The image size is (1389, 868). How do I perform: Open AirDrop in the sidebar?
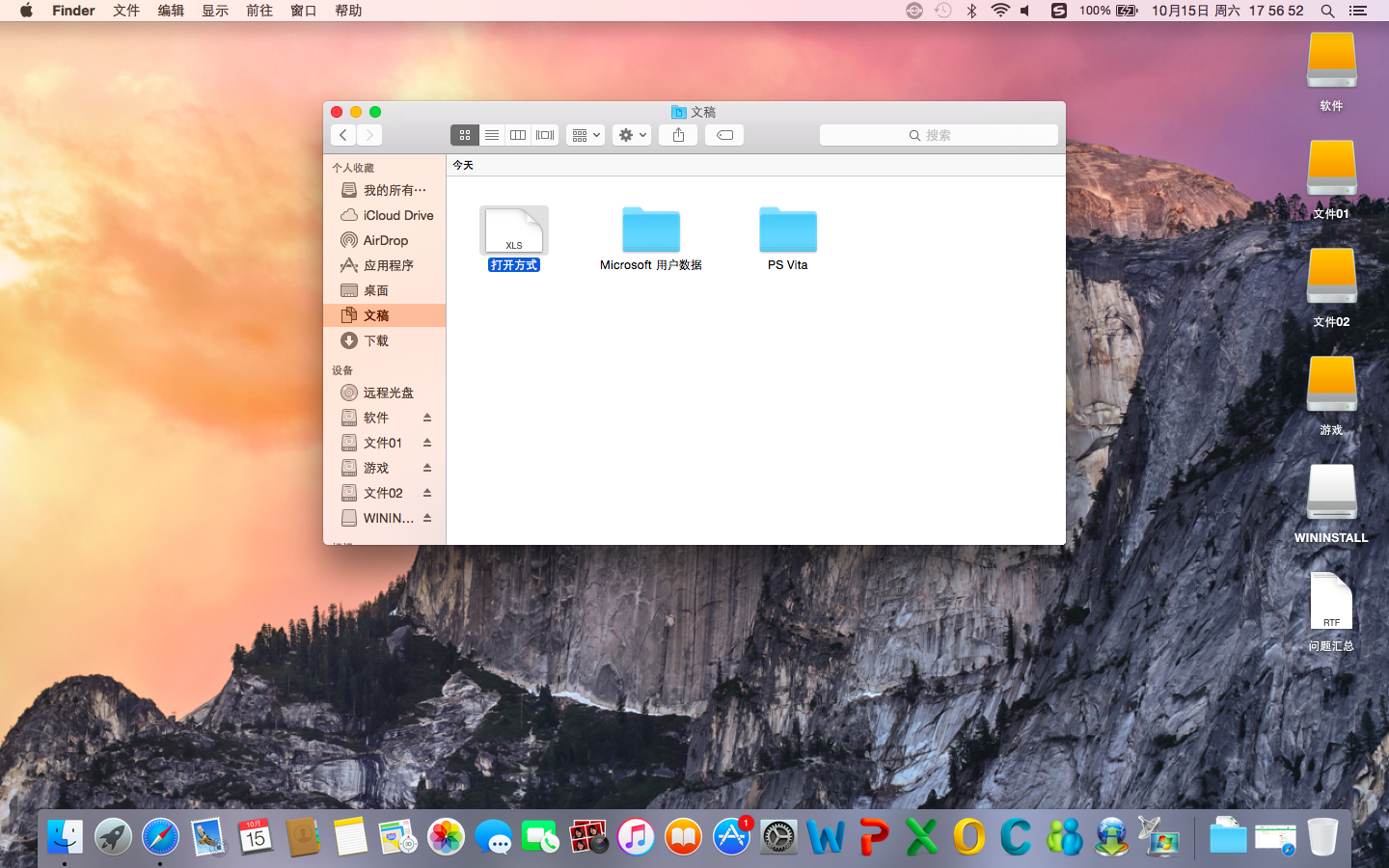[x=384, y=240]
